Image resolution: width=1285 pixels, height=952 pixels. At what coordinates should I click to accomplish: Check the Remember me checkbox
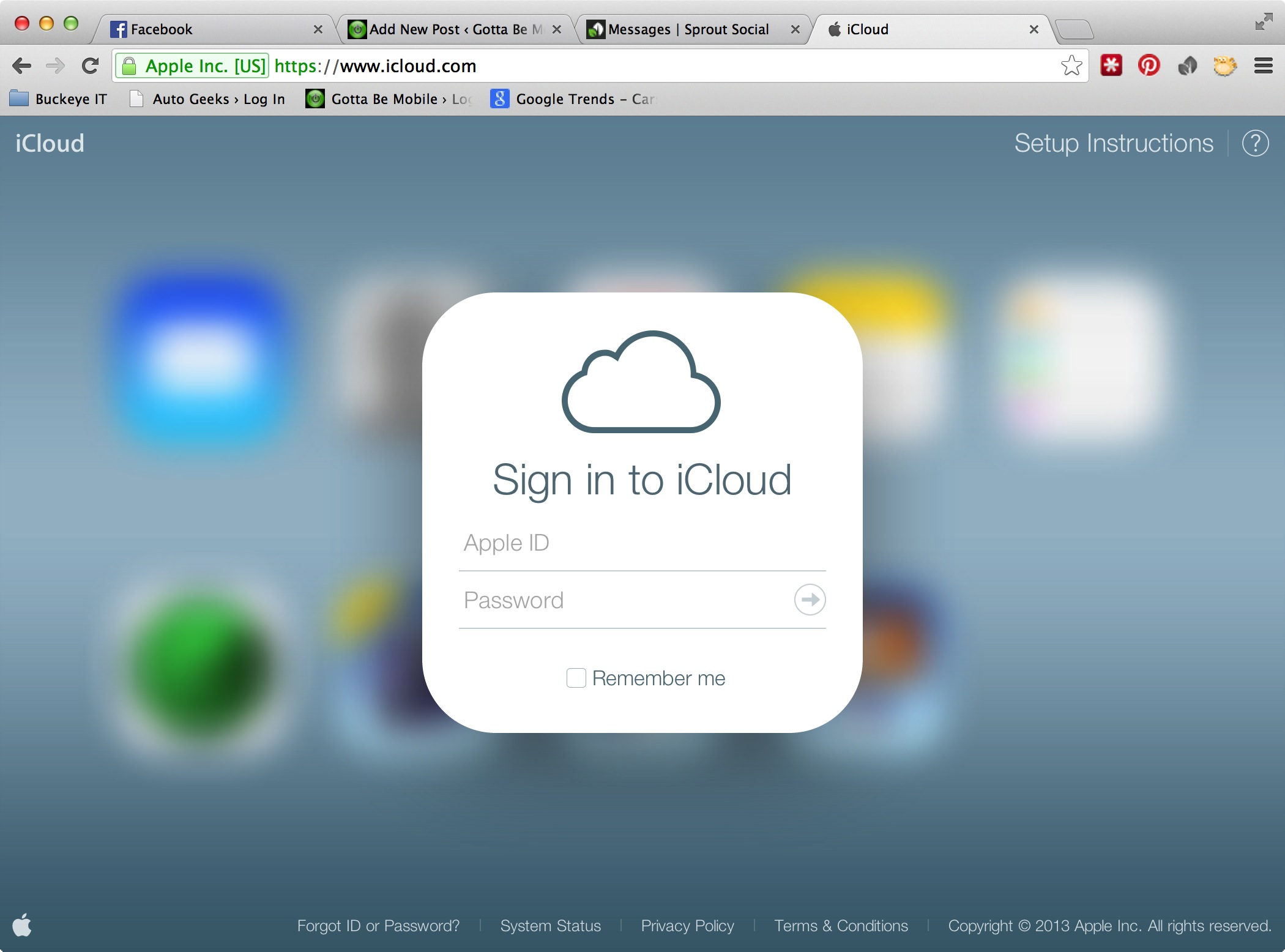click(x=576, y=678)
